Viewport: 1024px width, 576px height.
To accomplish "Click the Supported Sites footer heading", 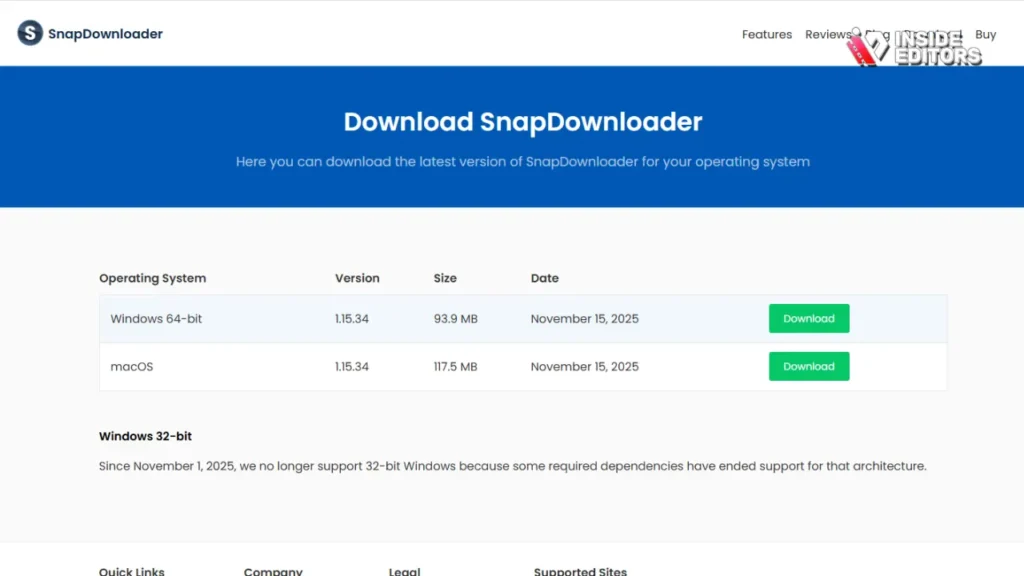I will [x=580, y=571].
